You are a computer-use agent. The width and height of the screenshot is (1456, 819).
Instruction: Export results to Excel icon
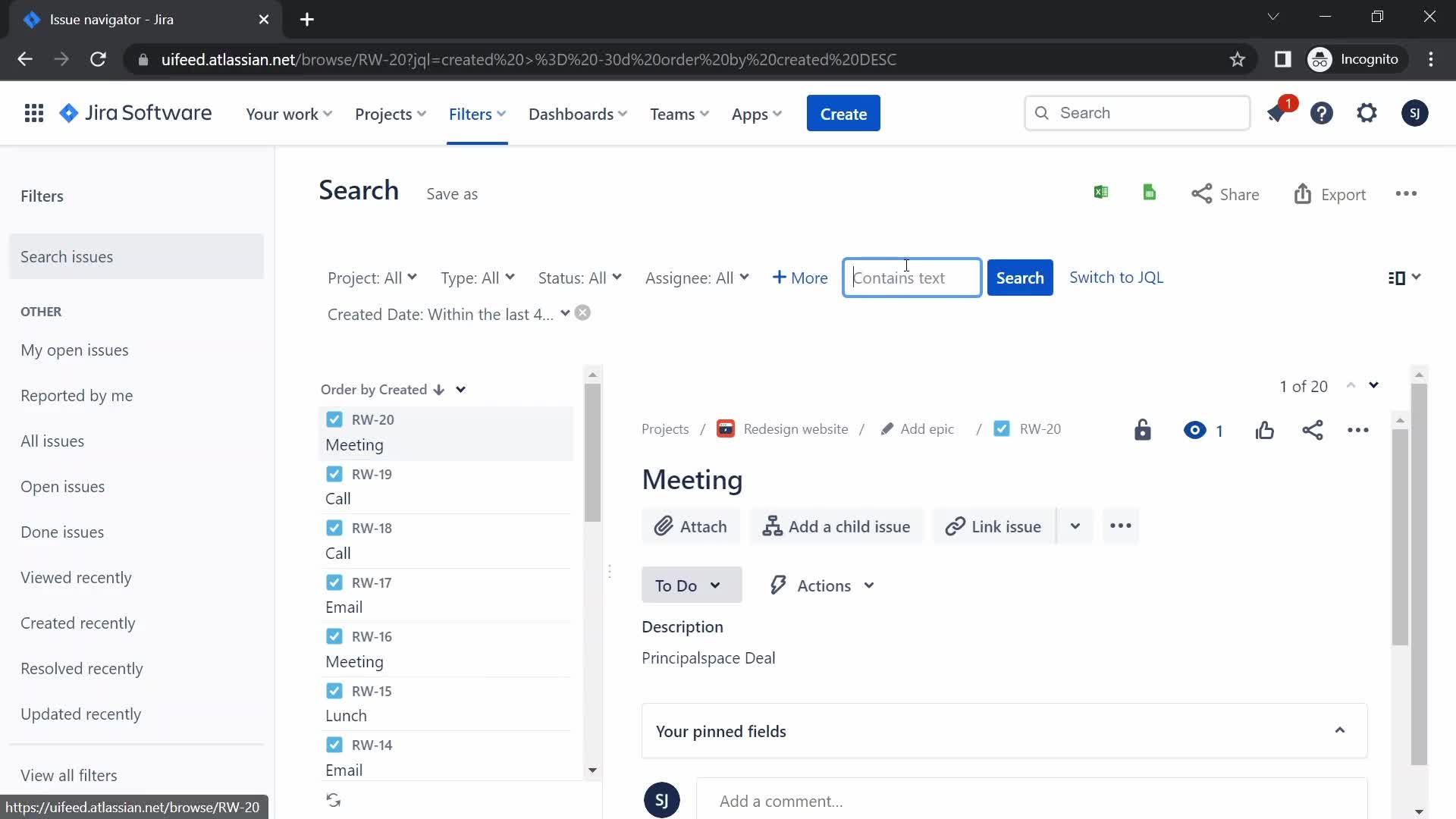[x=1101, y=193]
